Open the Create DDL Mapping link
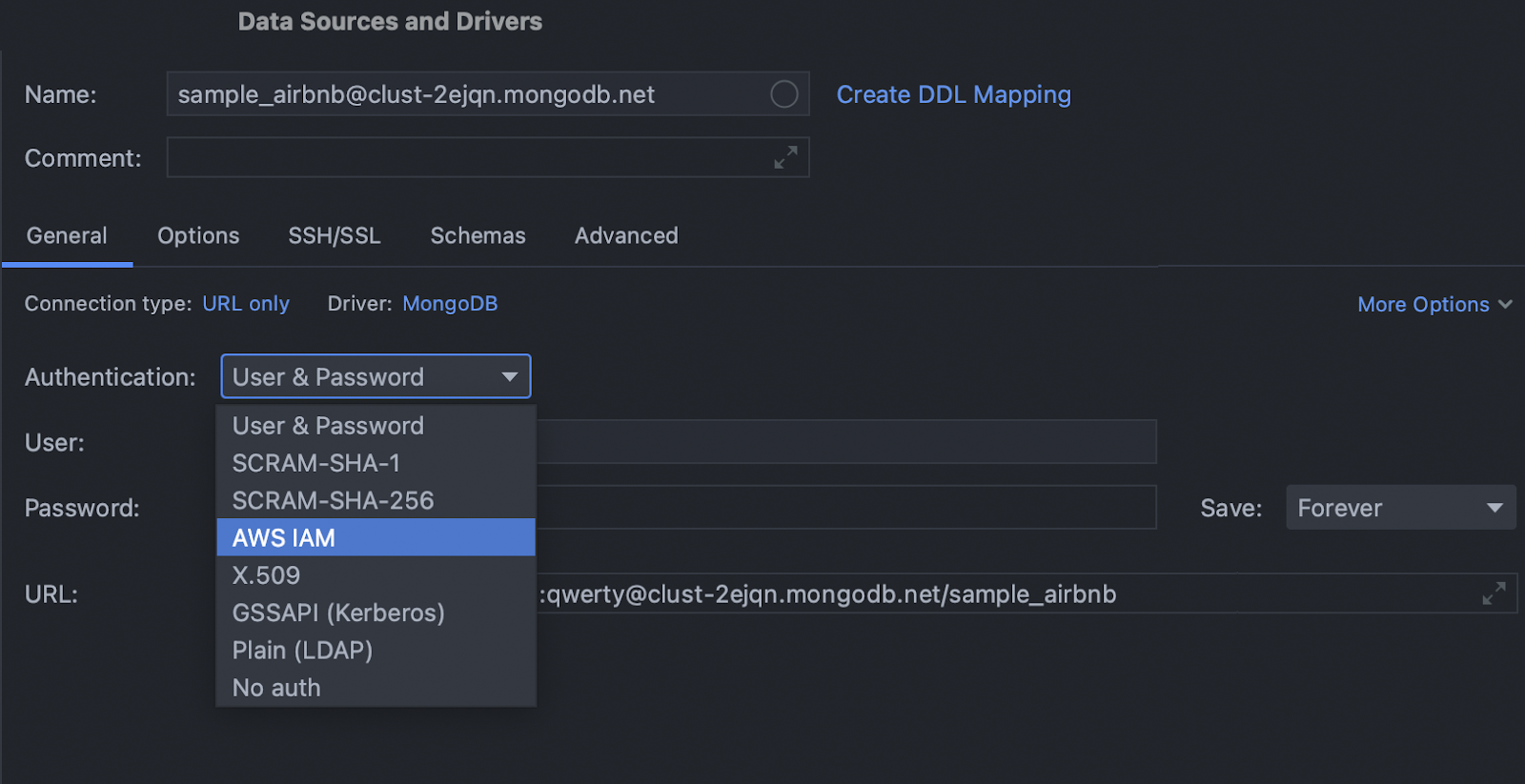Viewport: 1525px width, 784px height. tap(953, 94)
